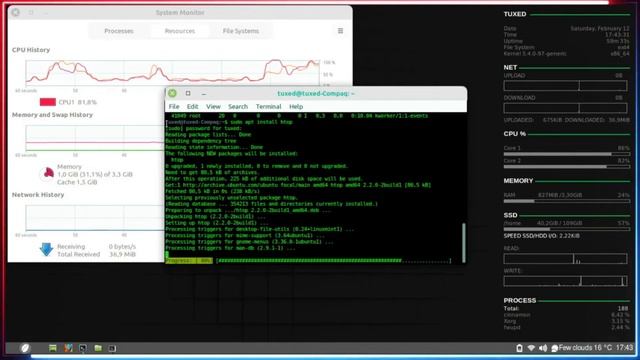Viewport: 640px width, 360px height.
Task: Click the terminal vertical scrollbar
Action: click(464, 242)
